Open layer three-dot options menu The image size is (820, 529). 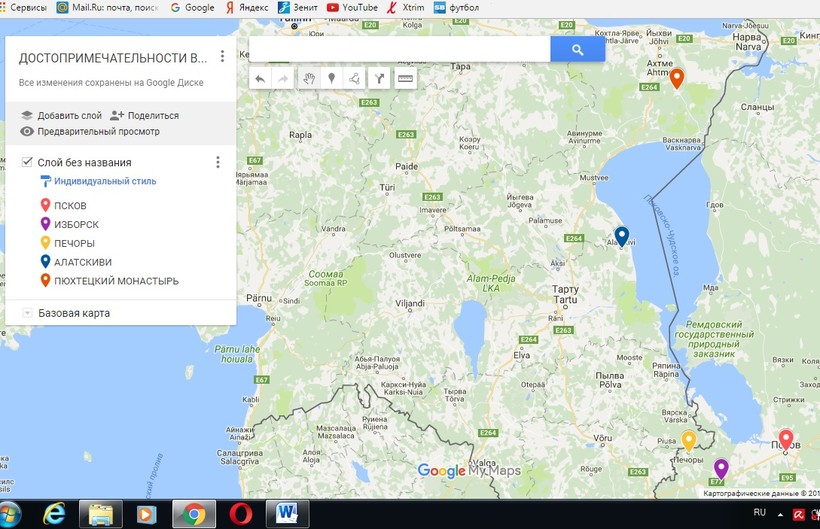[x=218, y=162]
